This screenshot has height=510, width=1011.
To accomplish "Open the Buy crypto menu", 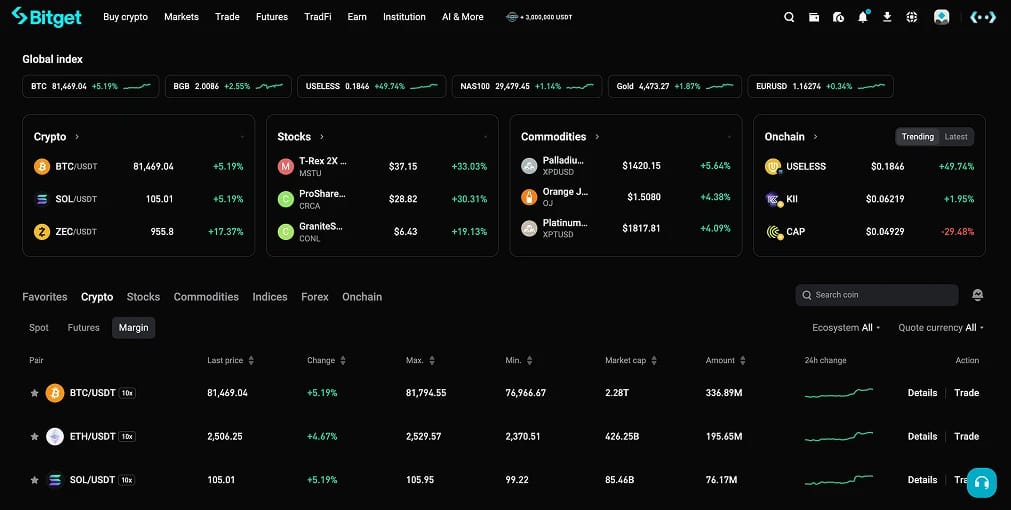I will 125,17.
